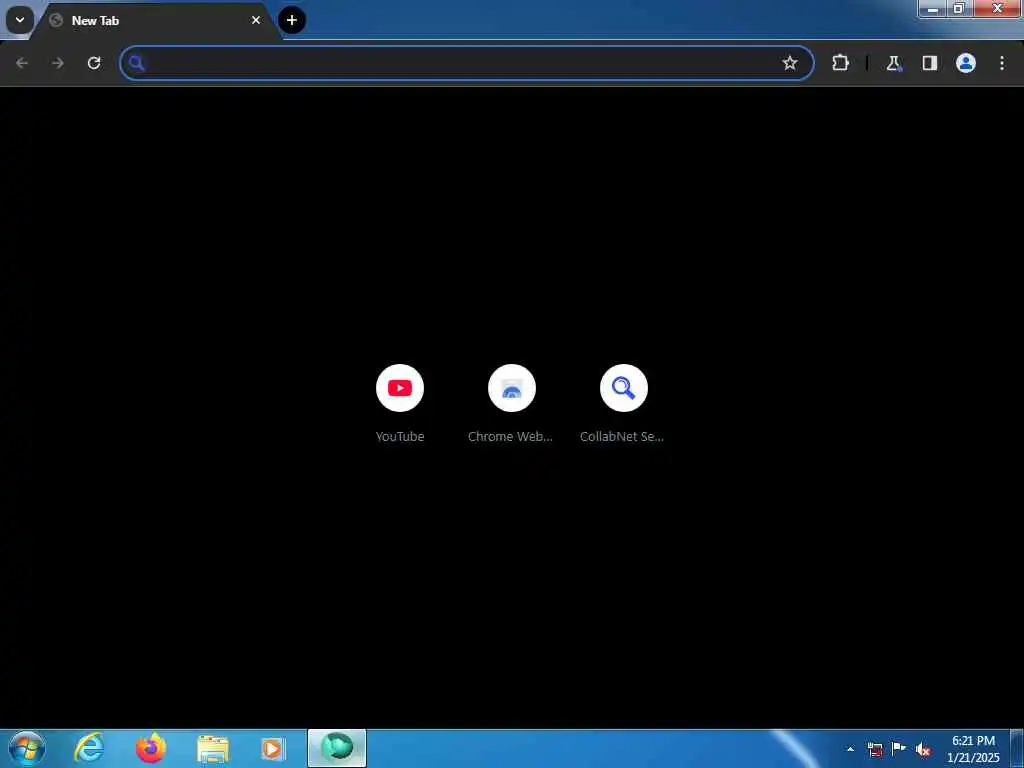Click the CollabNet Se... label
Image resolution: width=1024 pixels, height=768 pixels.
pos(622,436)
